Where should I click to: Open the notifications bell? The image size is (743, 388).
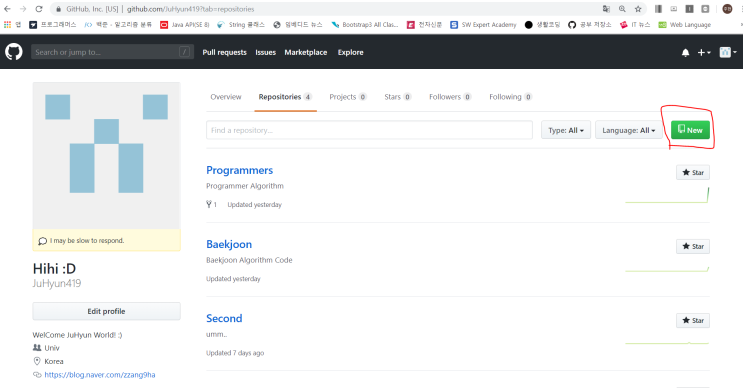(x=685, y=53)
